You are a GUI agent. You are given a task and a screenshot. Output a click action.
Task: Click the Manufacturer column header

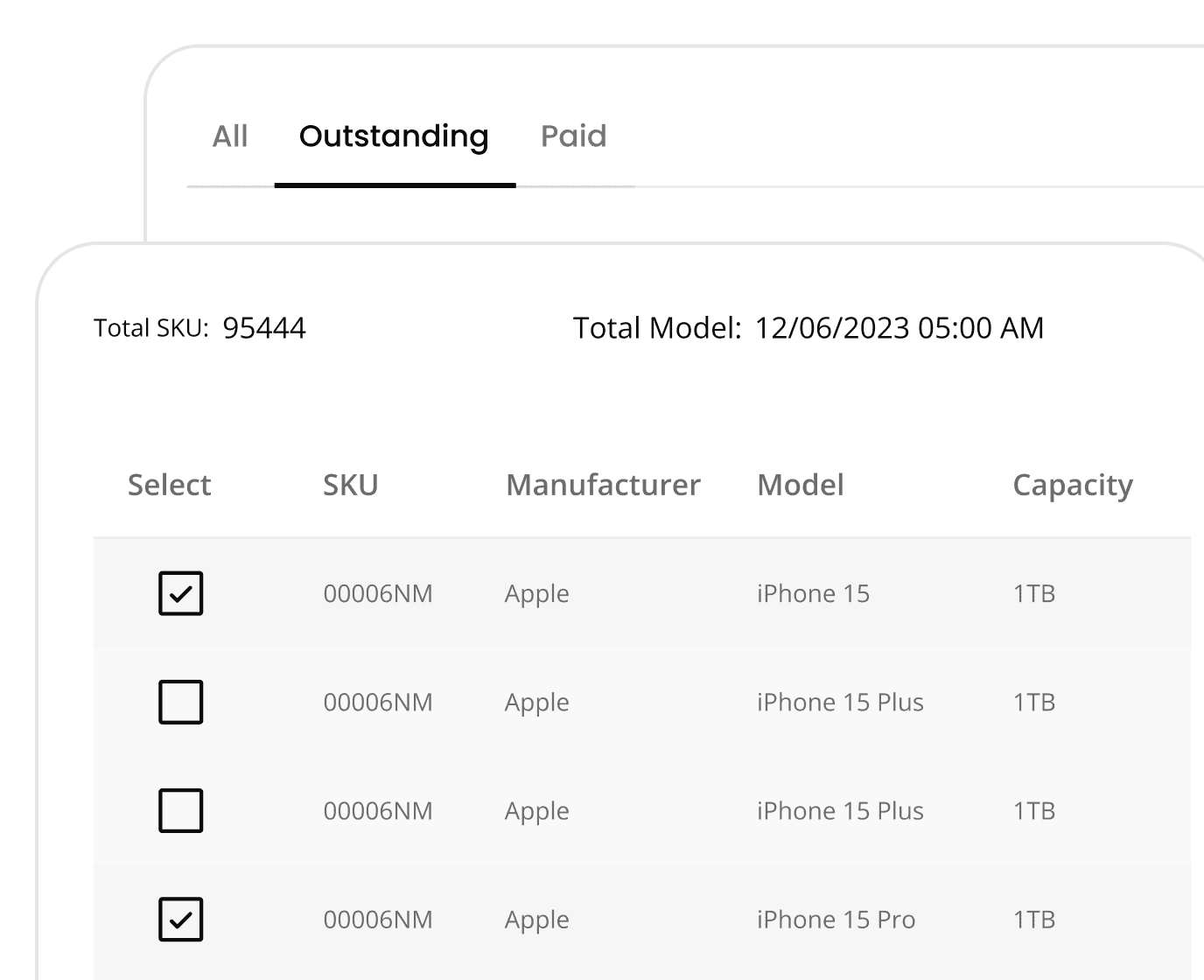(x=603, y=485)
